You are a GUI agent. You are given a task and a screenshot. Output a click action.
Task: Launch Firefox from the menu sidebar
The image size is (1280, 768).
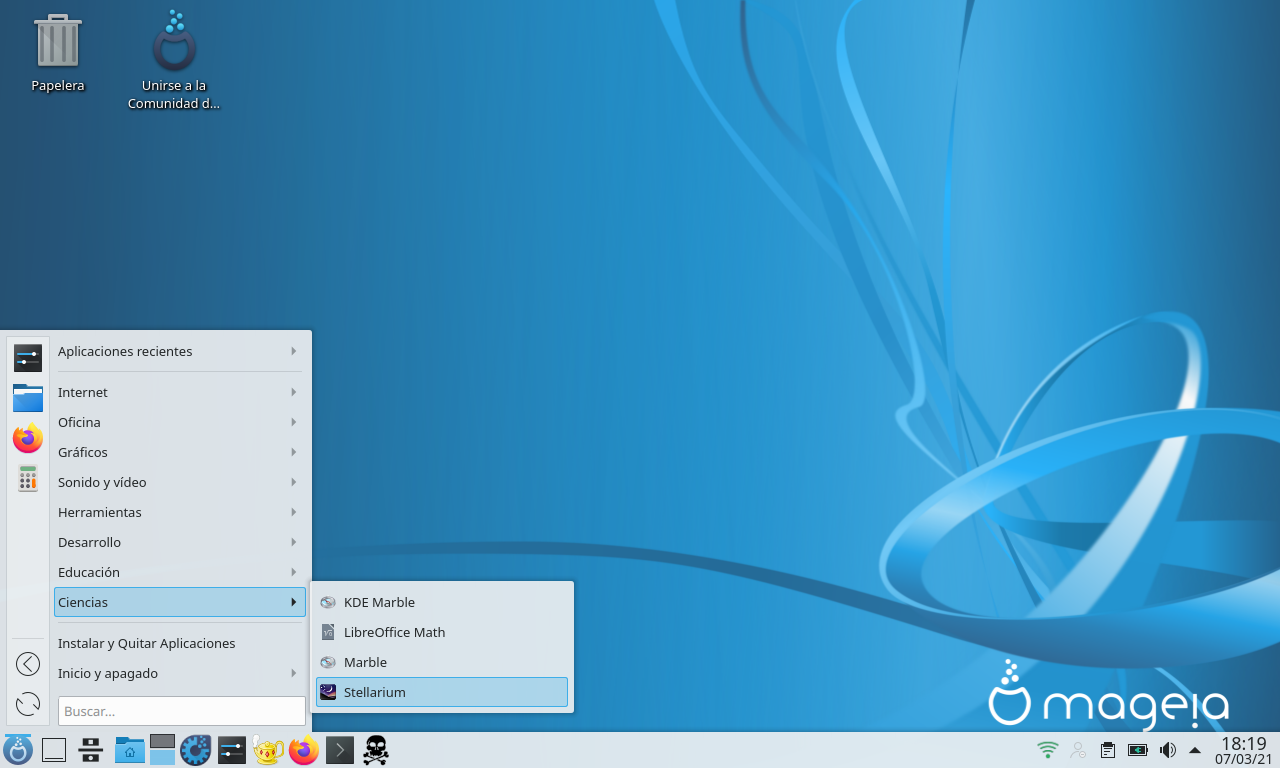tap(28, 438)
